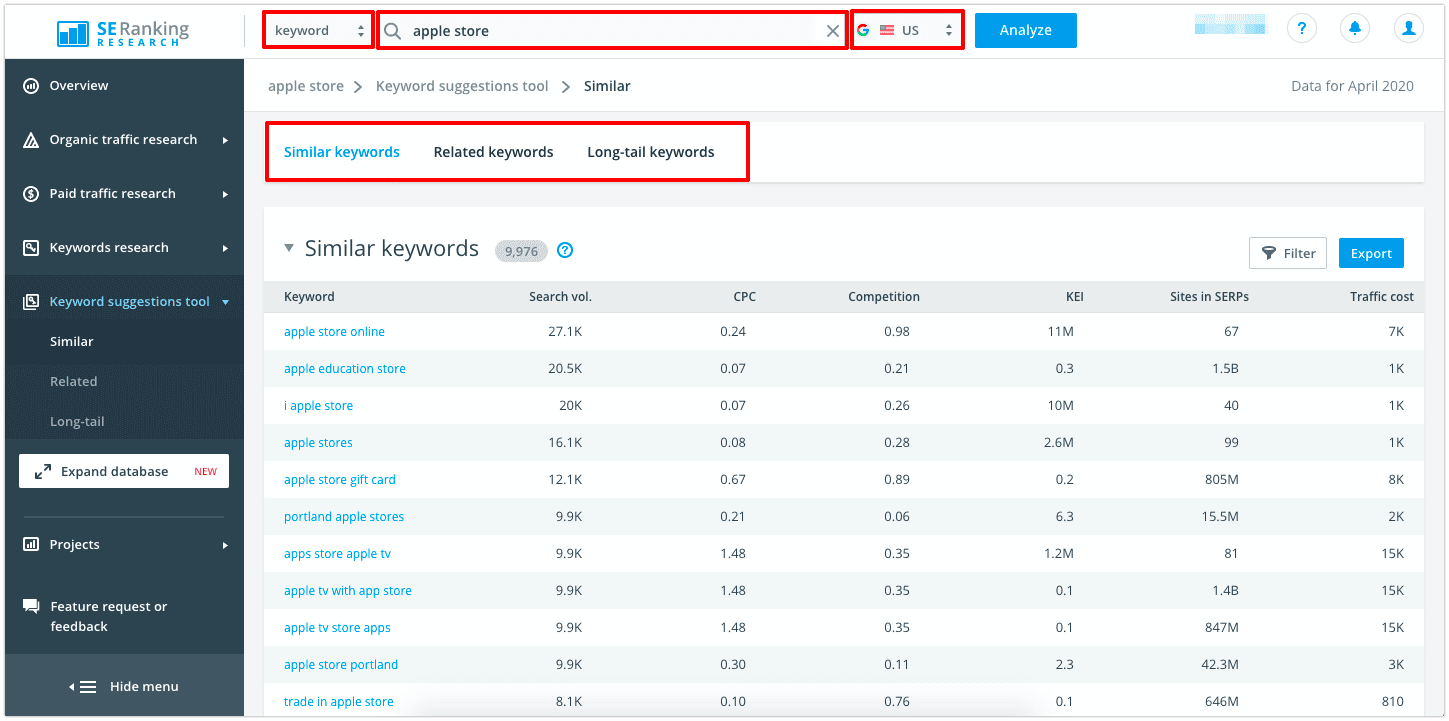Switch to Similar keywords tab
This screenshot has width=1449, height=721.
point(342,152)
